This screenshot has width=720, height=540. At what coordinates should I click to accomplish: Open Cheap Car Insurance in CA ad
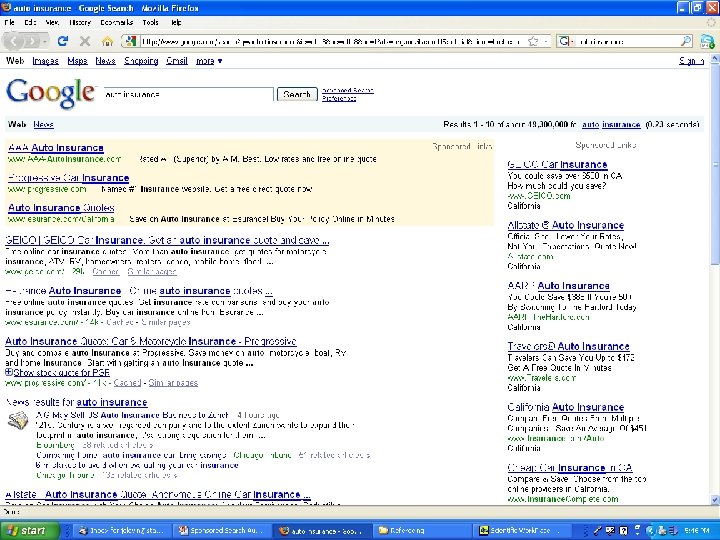tap(570, 467)
